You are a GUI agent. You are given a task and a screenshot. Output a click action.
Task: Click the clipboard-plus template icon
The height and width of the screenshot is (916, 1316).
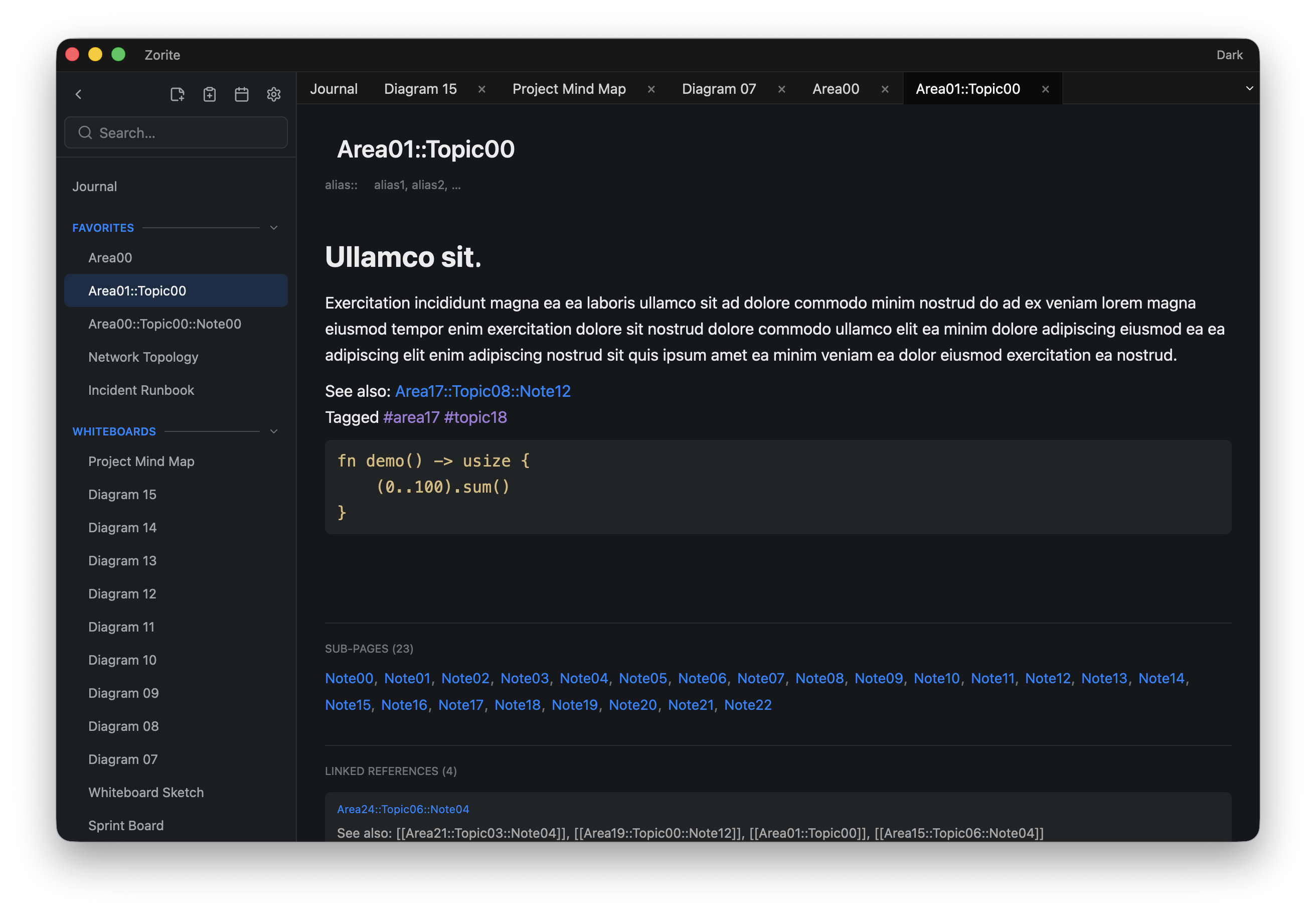(209, 94)
